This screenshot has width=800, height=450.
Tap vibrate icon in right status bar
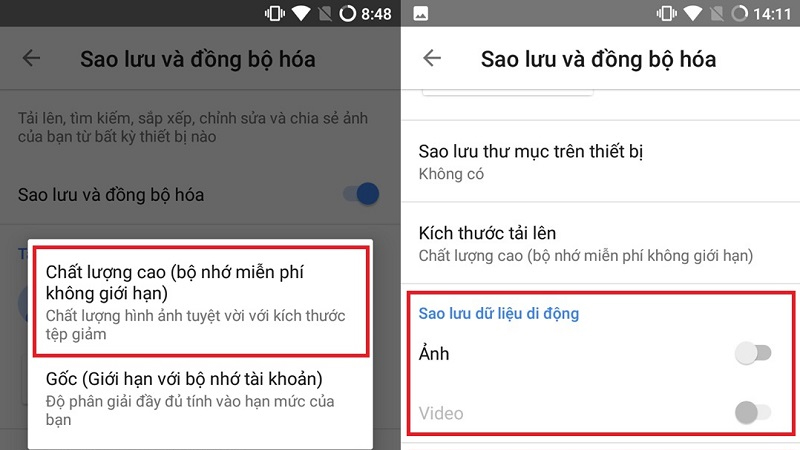666,14
